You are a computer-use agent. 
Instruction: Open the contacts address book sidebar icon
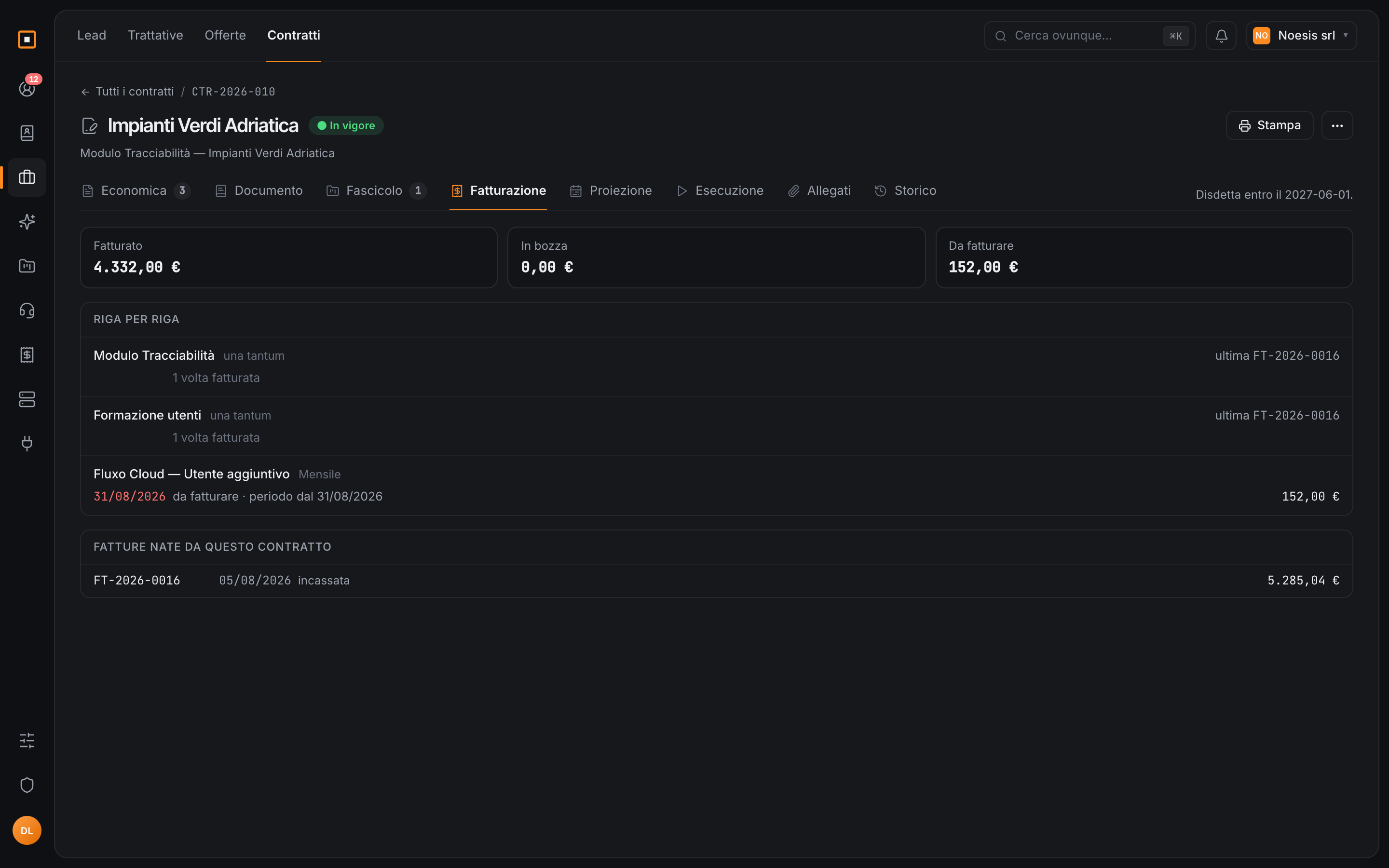click(x=27, y=133)
